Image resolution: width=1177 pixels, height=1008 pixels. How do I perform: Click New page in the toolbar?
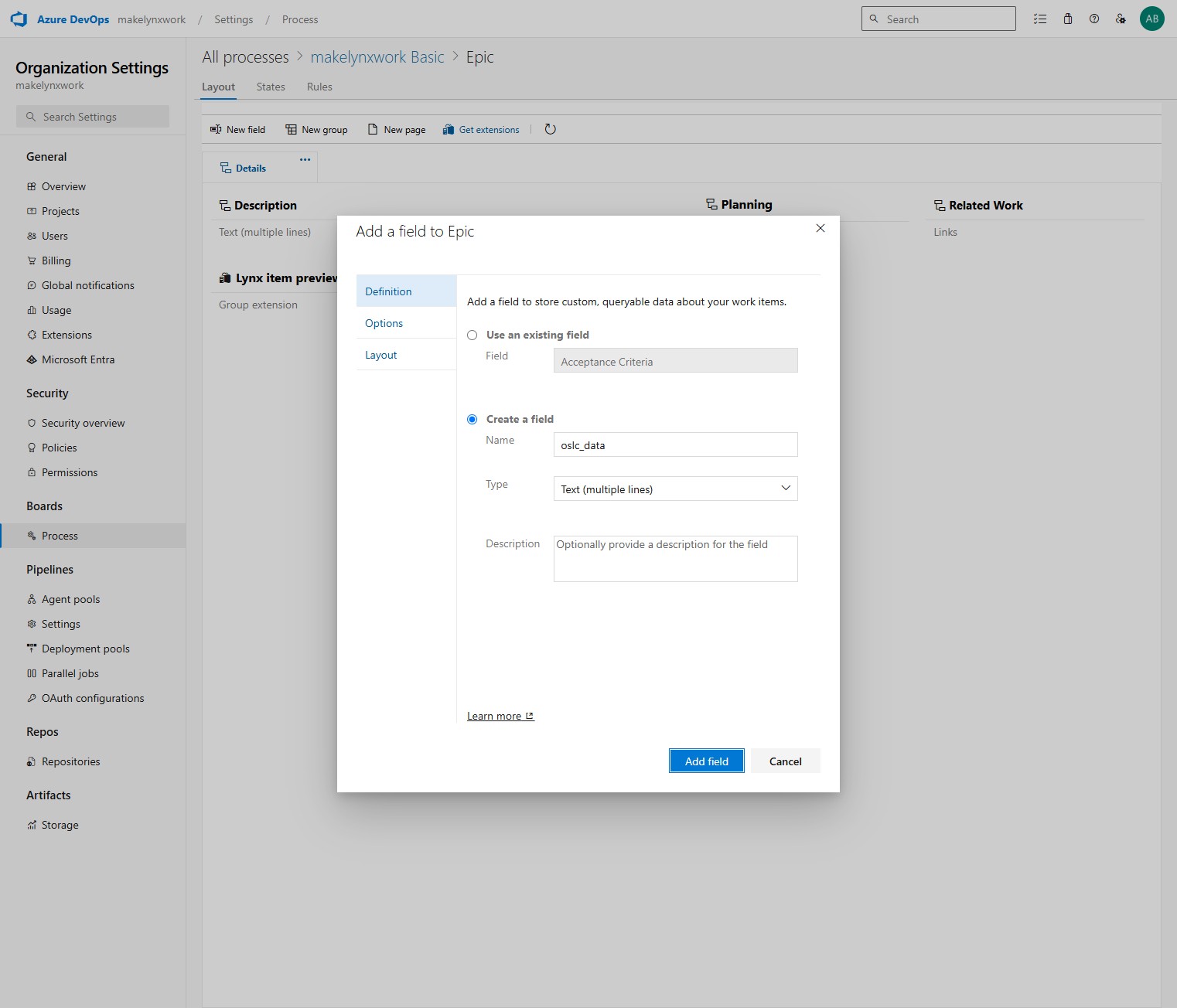pyautogui.click(x=397, y=130)
